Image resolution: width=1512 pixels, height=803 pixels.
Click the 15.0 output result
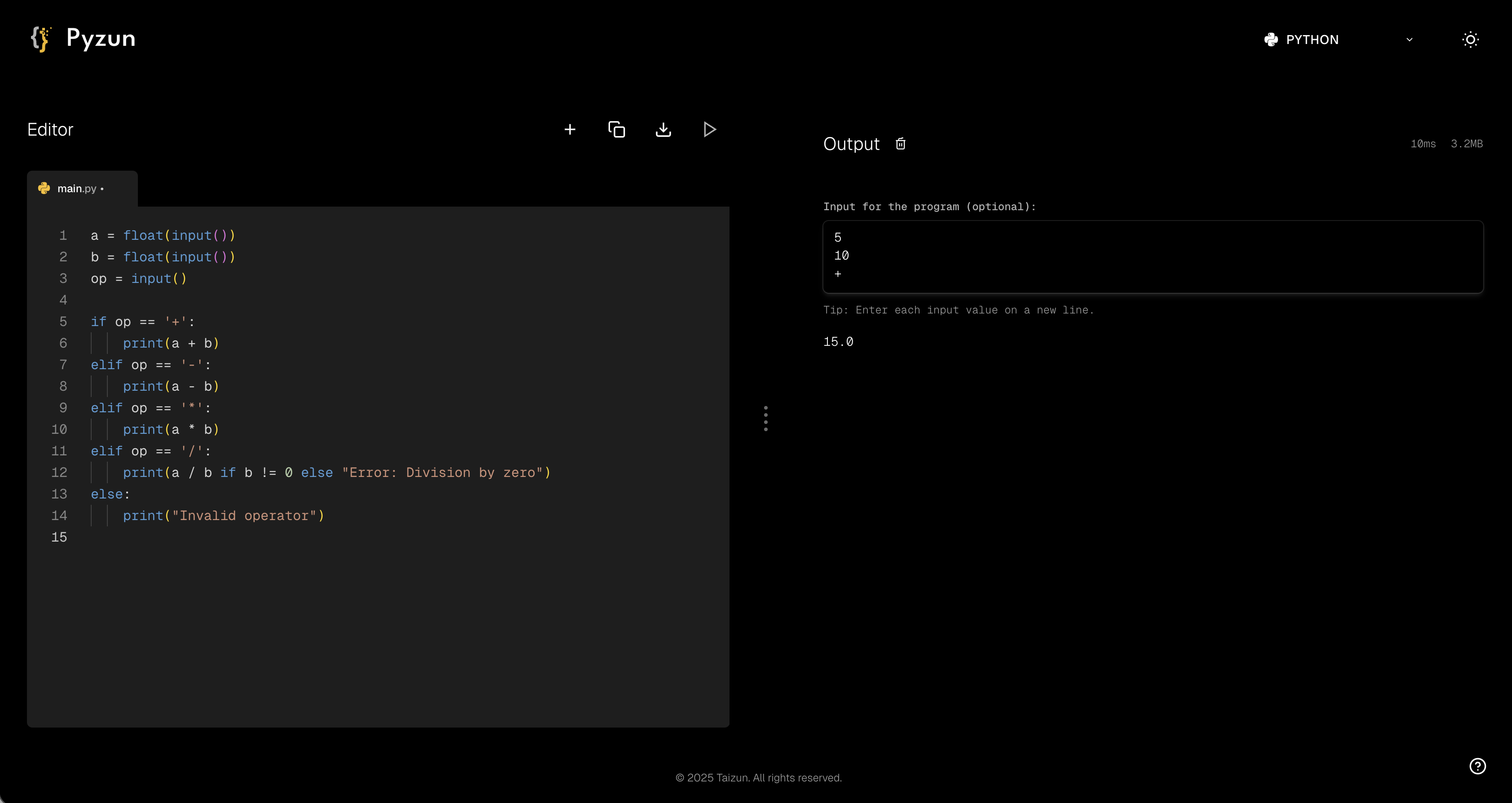pyautogui.click(x=838, y=342)
